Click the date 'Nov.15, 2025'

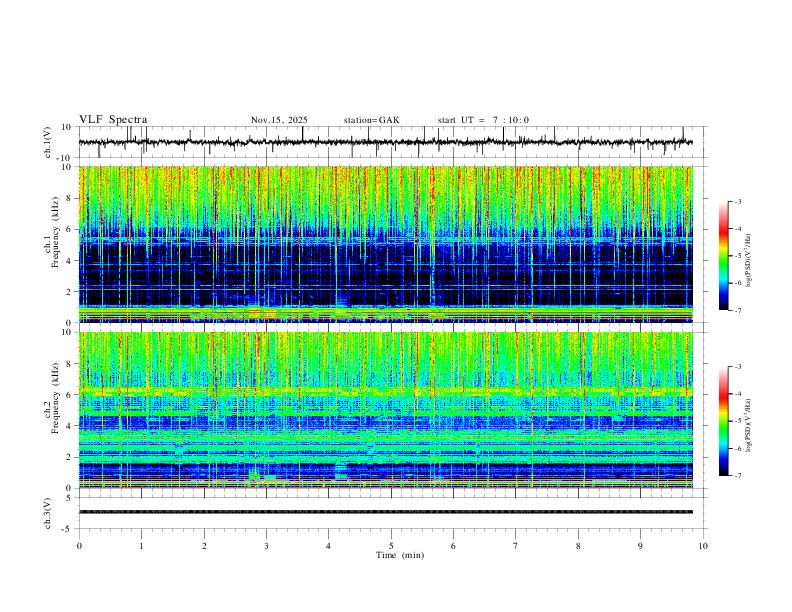pyautogui.click(x=279, y=120)
